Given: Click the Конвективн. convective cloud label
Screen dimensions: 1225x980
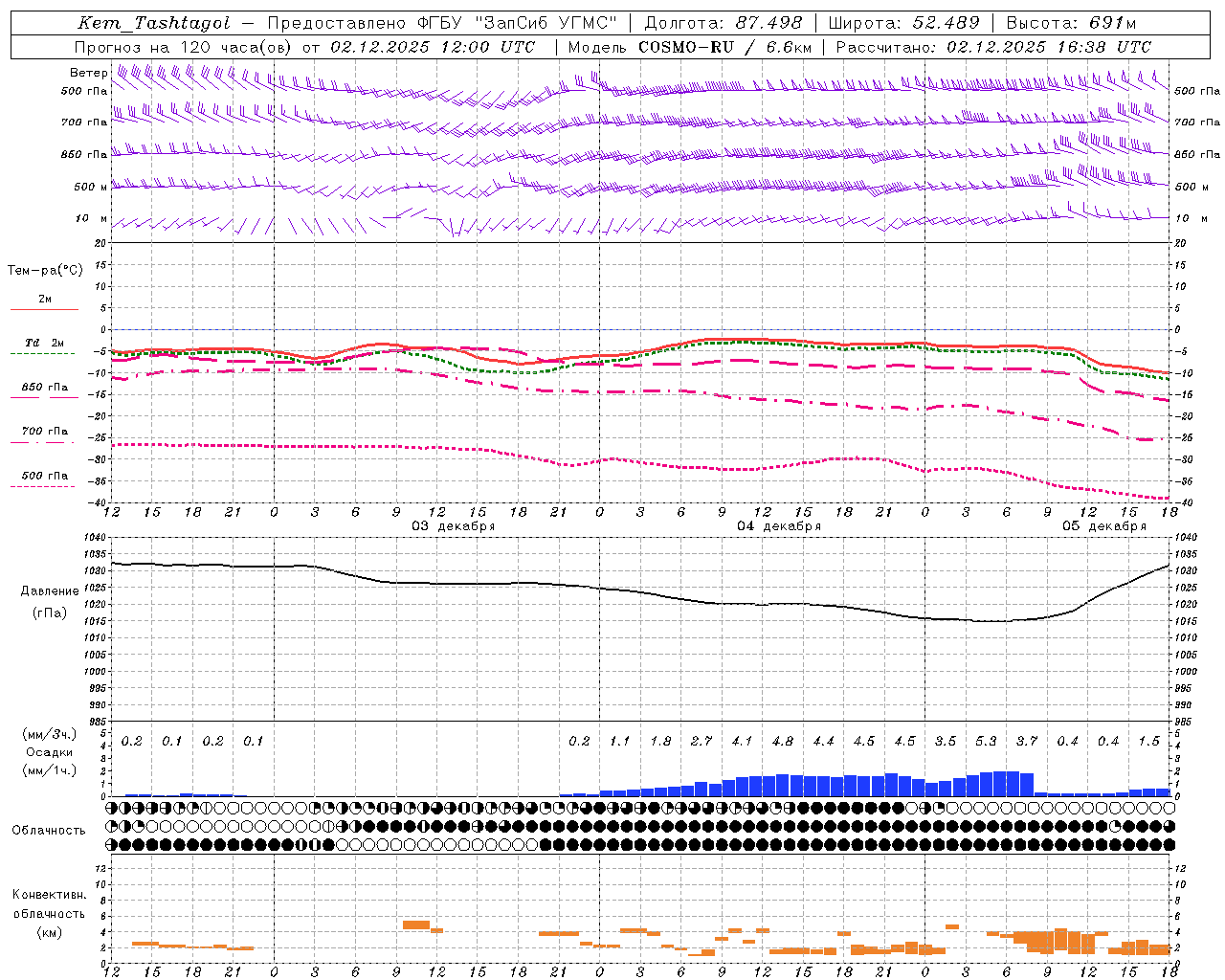Looking at the screenshot, I should point(50,896).
